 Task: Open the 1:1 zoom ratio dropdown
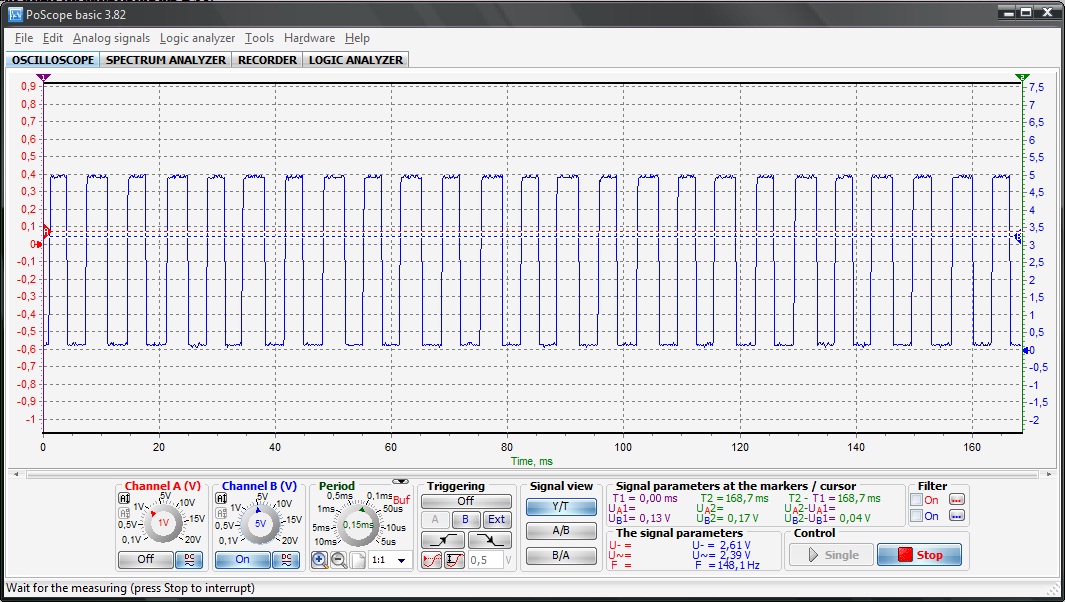pos(401,561)
